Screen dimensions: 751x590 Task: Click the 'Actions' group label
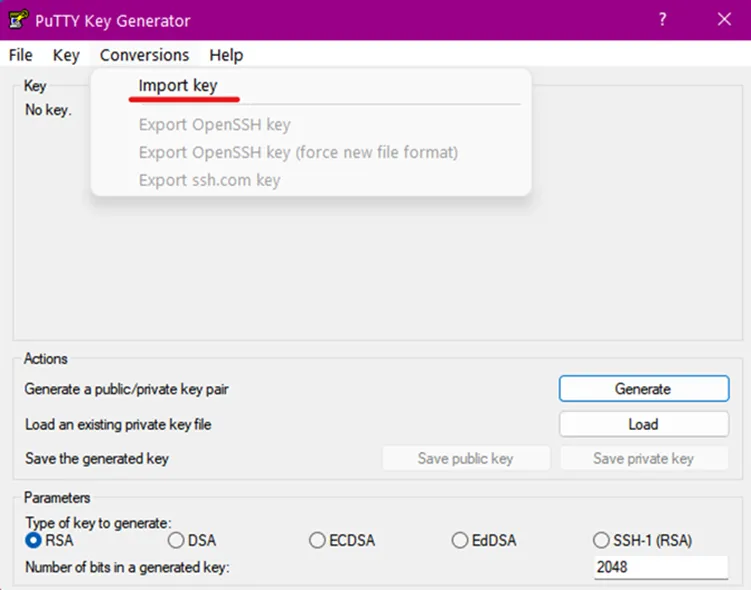(x=46, y=359)
